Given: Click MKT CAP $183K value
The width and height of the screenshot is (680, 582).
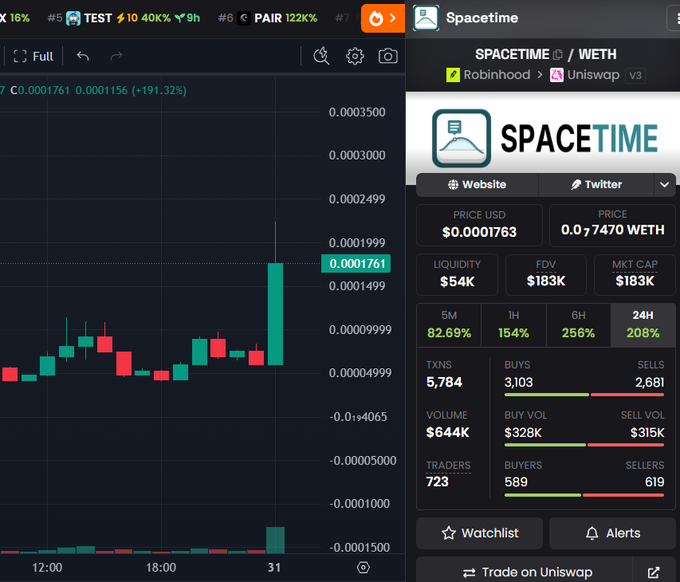Looking at the screenshot, I should (x=635, y=281).
